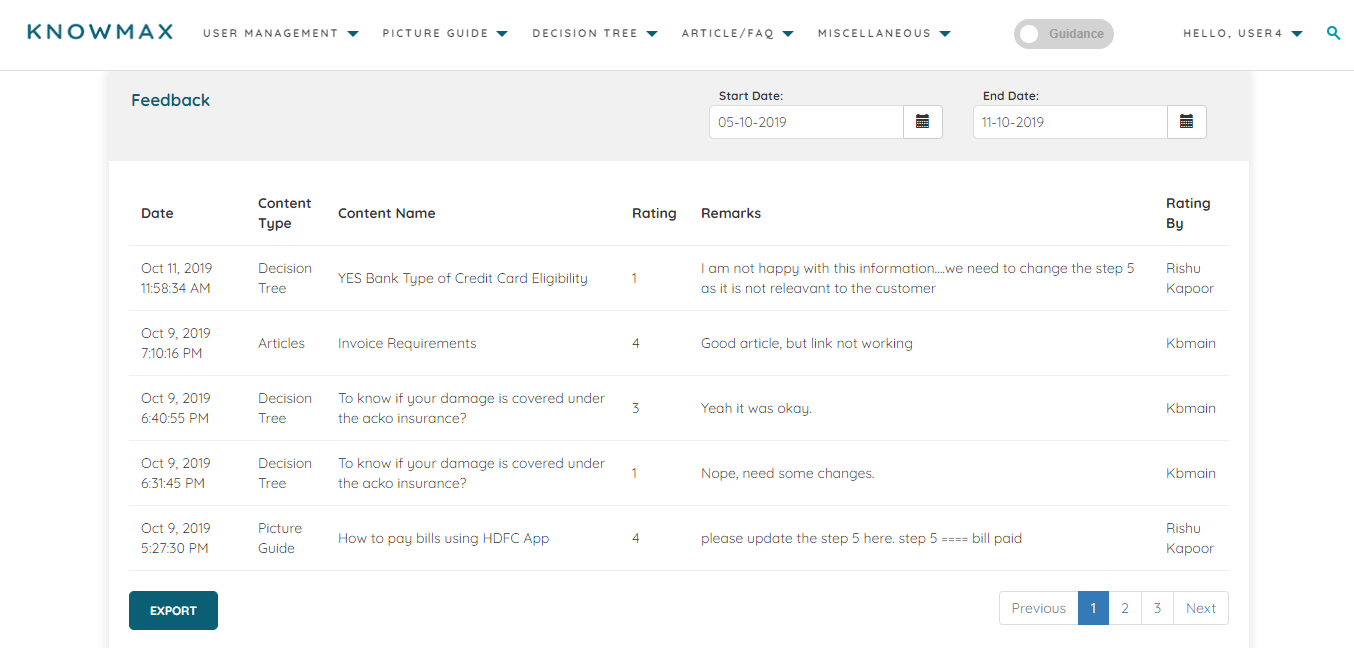Click the End Date input field

(1070, 122)
